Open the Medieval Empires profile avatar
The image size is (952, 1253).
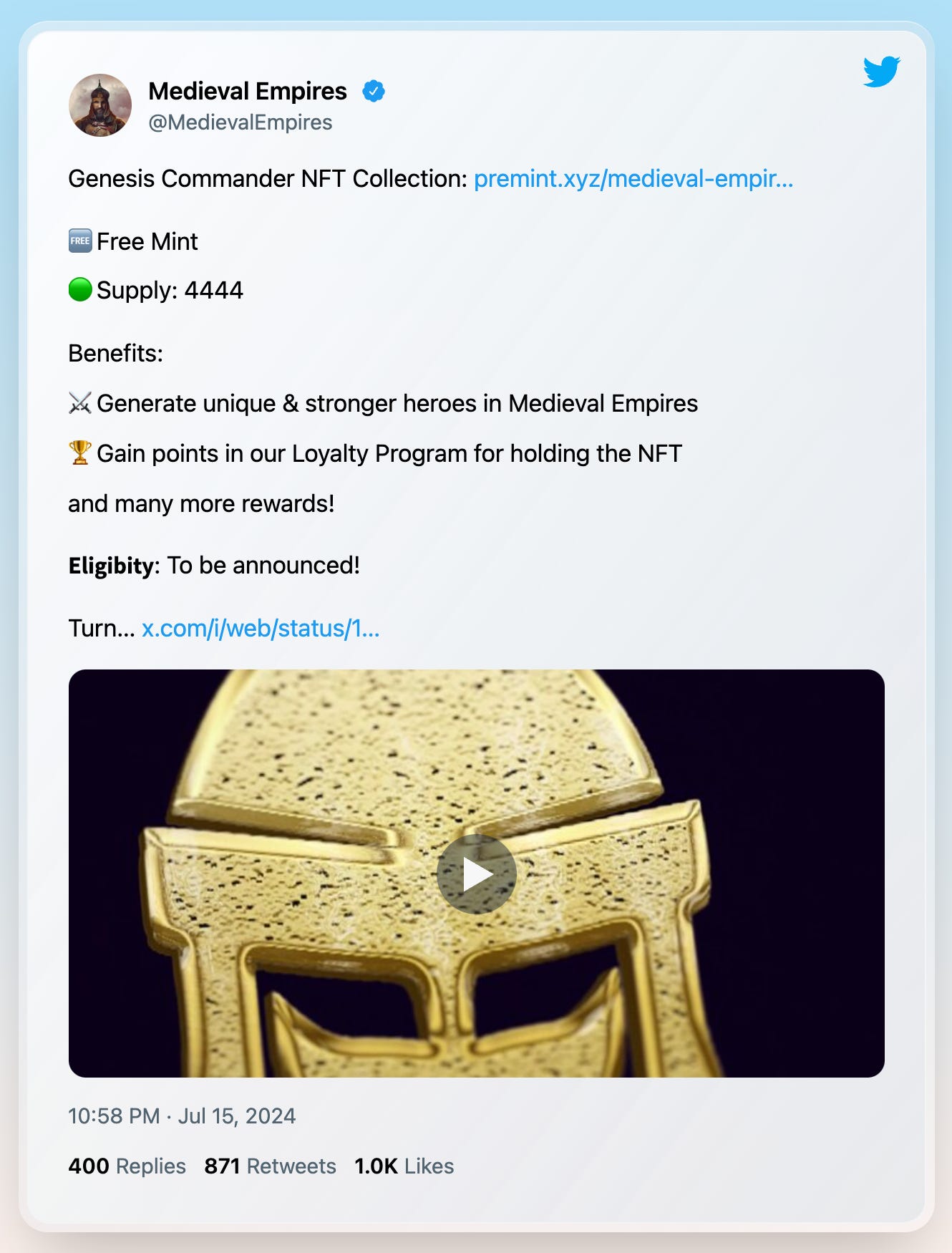(x=100, y=105)
